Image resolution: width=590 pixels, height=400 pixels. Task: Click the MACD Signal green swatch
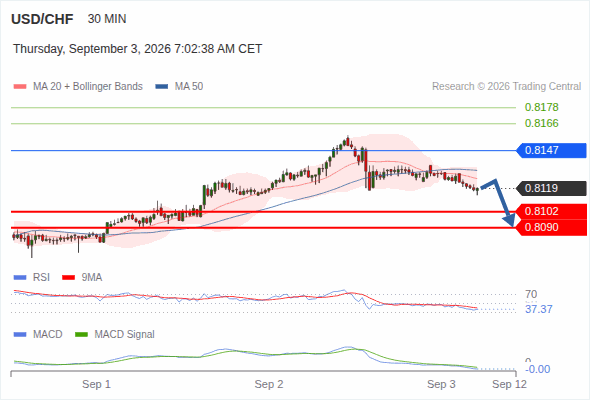81,335
